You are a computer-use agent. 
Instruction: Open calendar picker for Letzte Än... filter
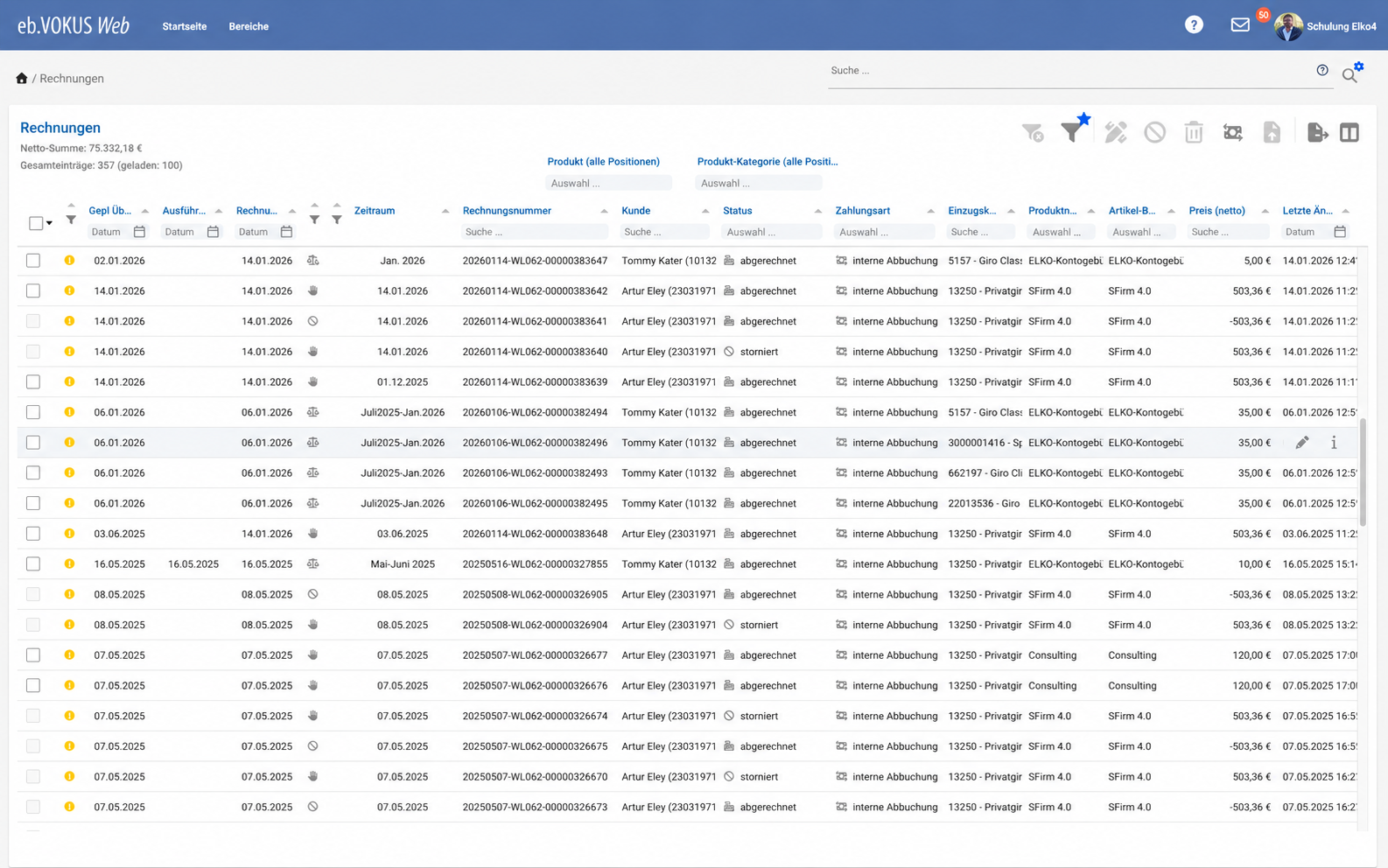(x=1340, y=232)
